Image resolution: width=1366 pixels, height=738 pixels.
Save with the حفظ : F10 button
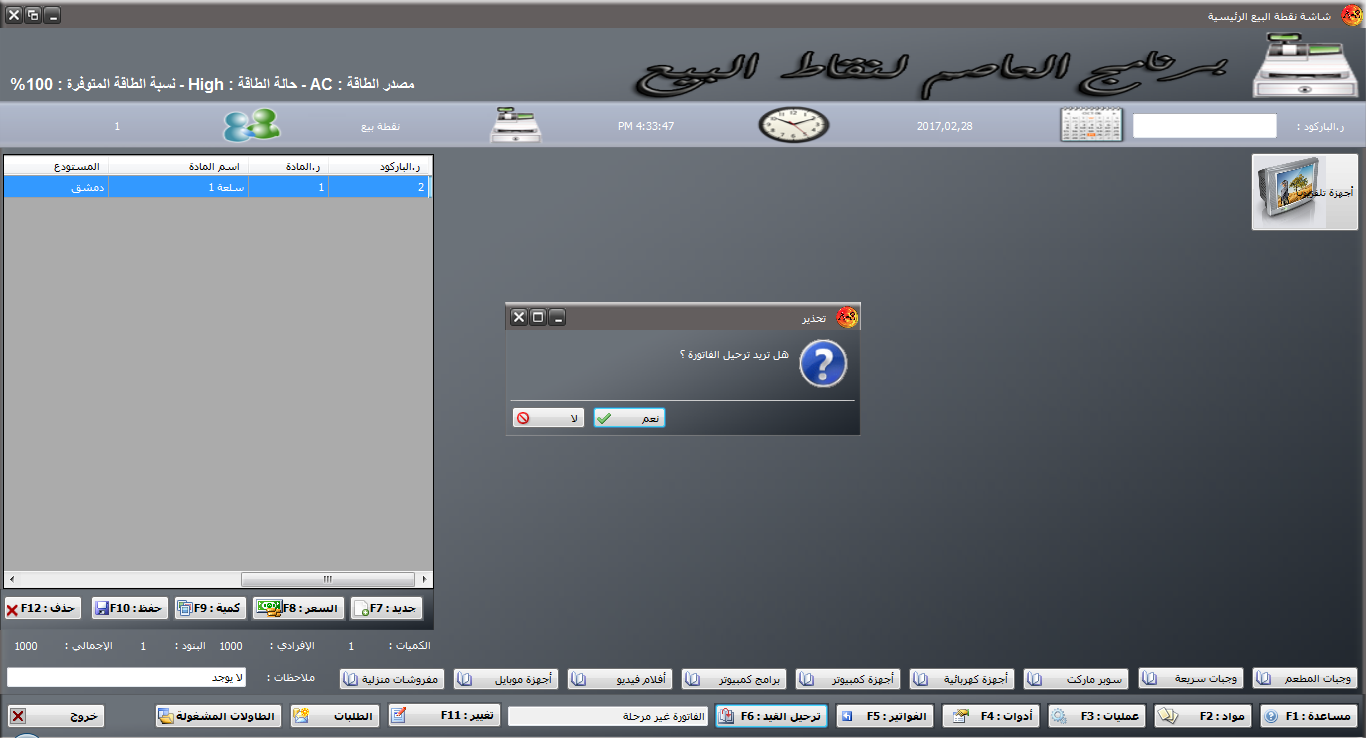129,608
